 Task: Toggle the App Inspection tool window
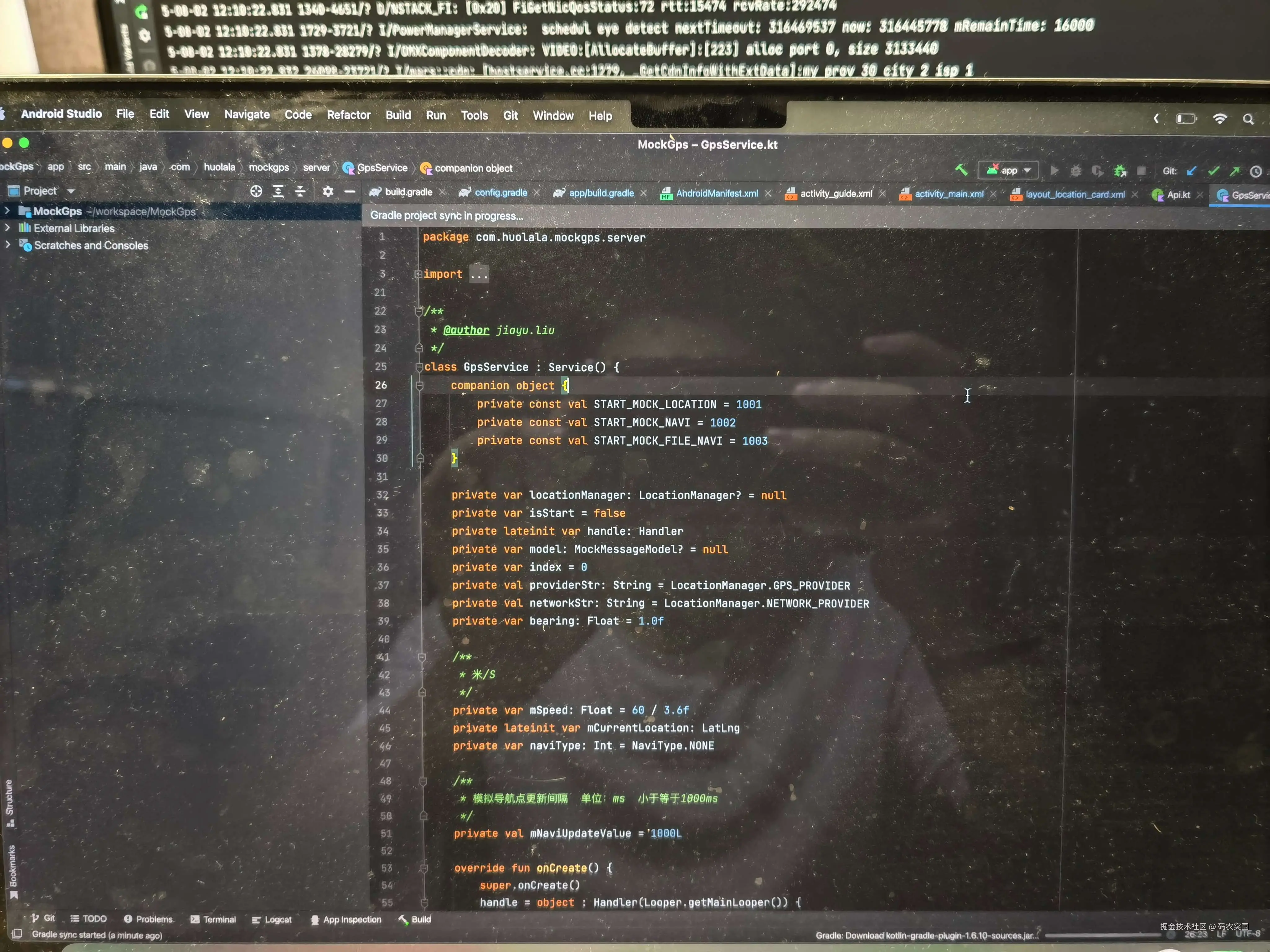click(346, 919)
